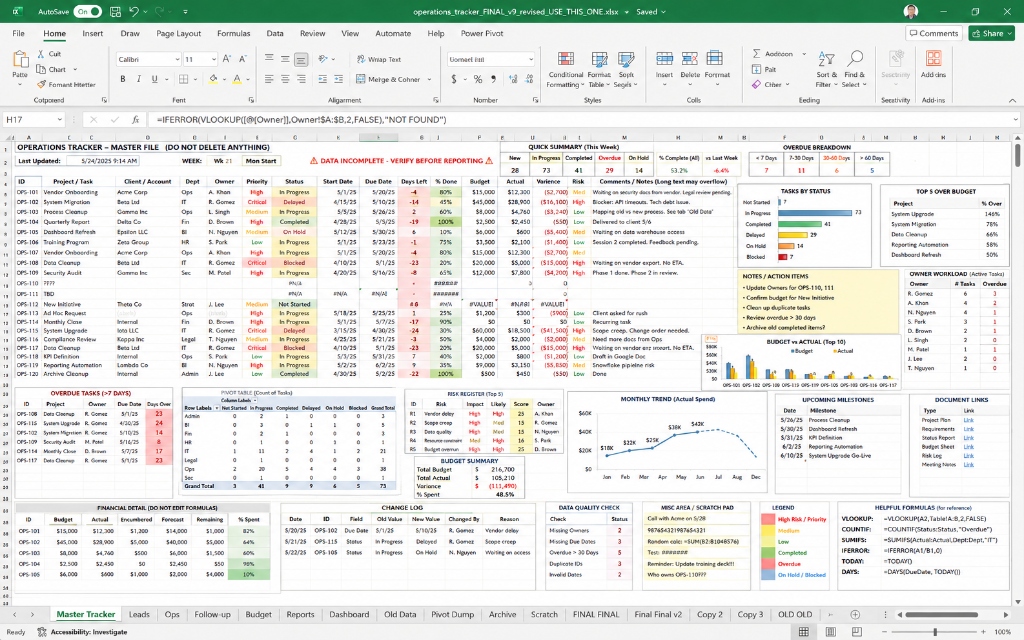
Task: Open the Formulas ribbon tab
Action: point(233,33)
